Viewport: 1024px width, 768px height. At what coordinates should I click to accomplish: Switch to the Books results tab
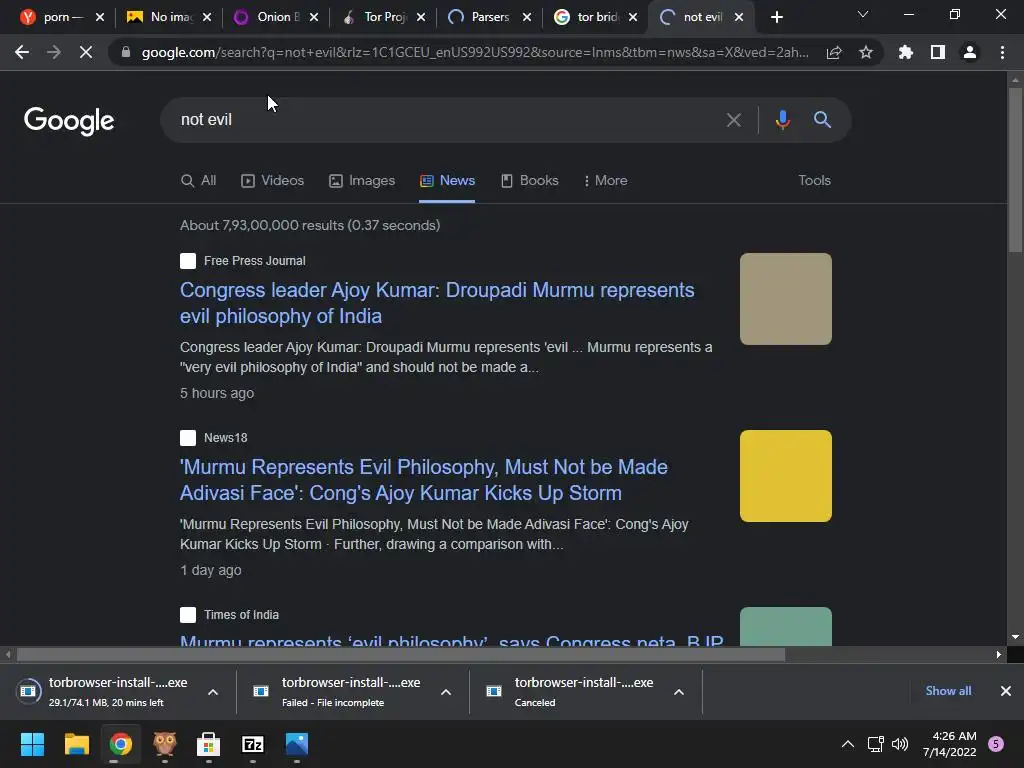(x=530, y=180)
